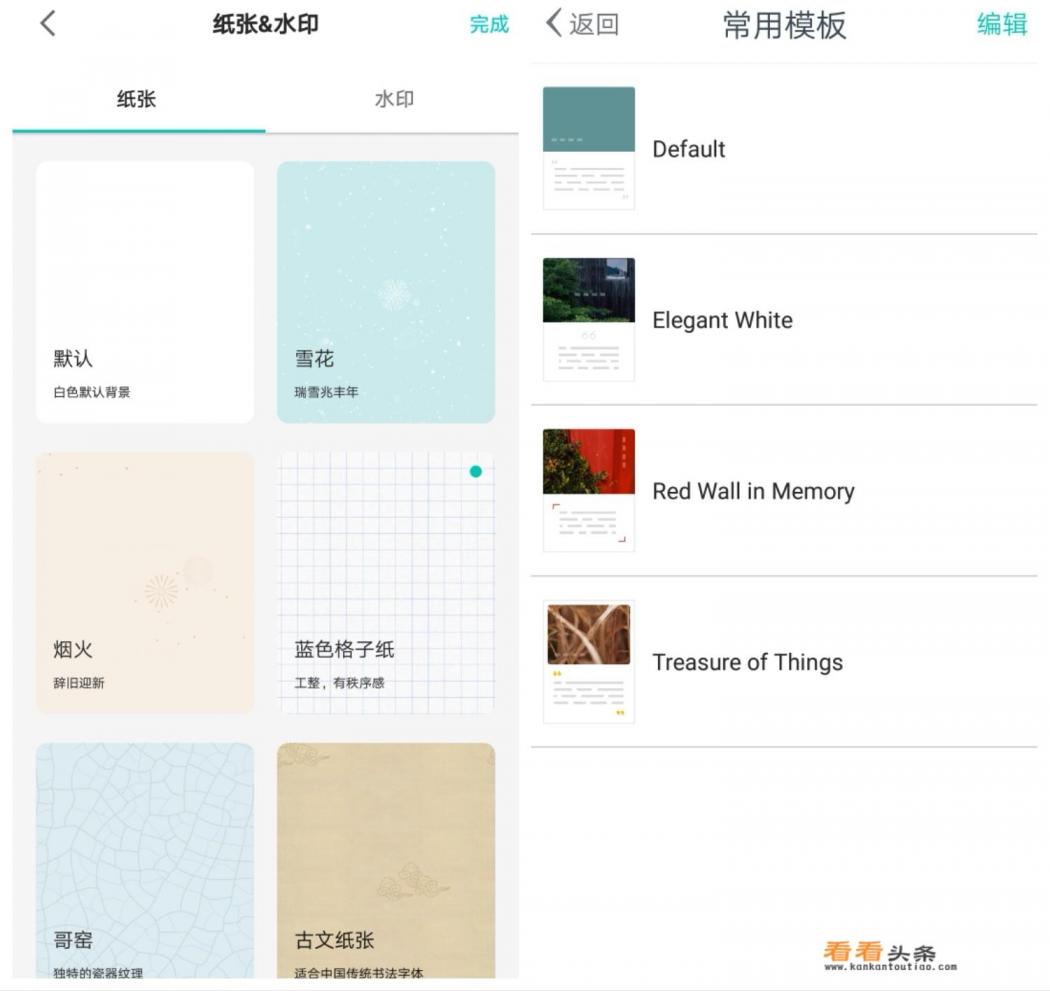Image resolution: width=1050 pixels, height=991 pixels.
Task: Select the 纸张 tab
Action: (136, 99)
